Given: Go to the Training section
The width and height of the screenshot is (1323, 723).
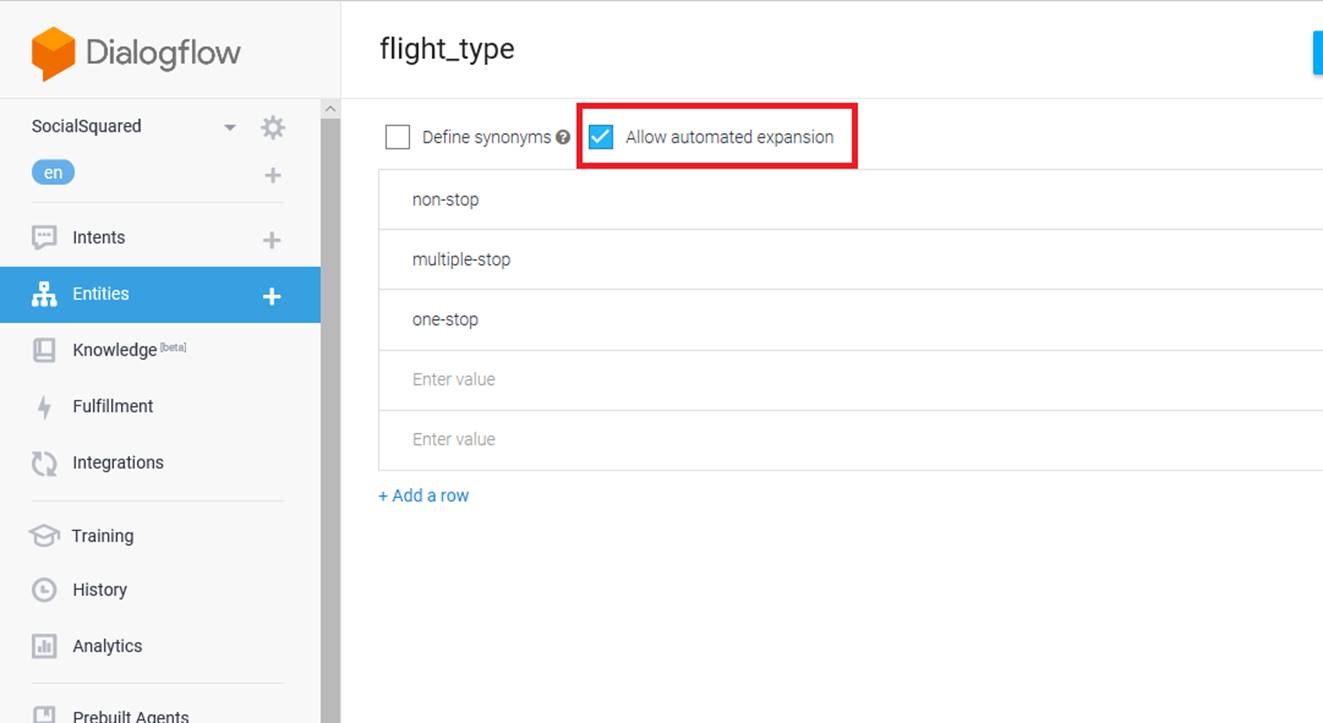Looking at the screenshot, I should pyautogui.click(x=102, y=536).
